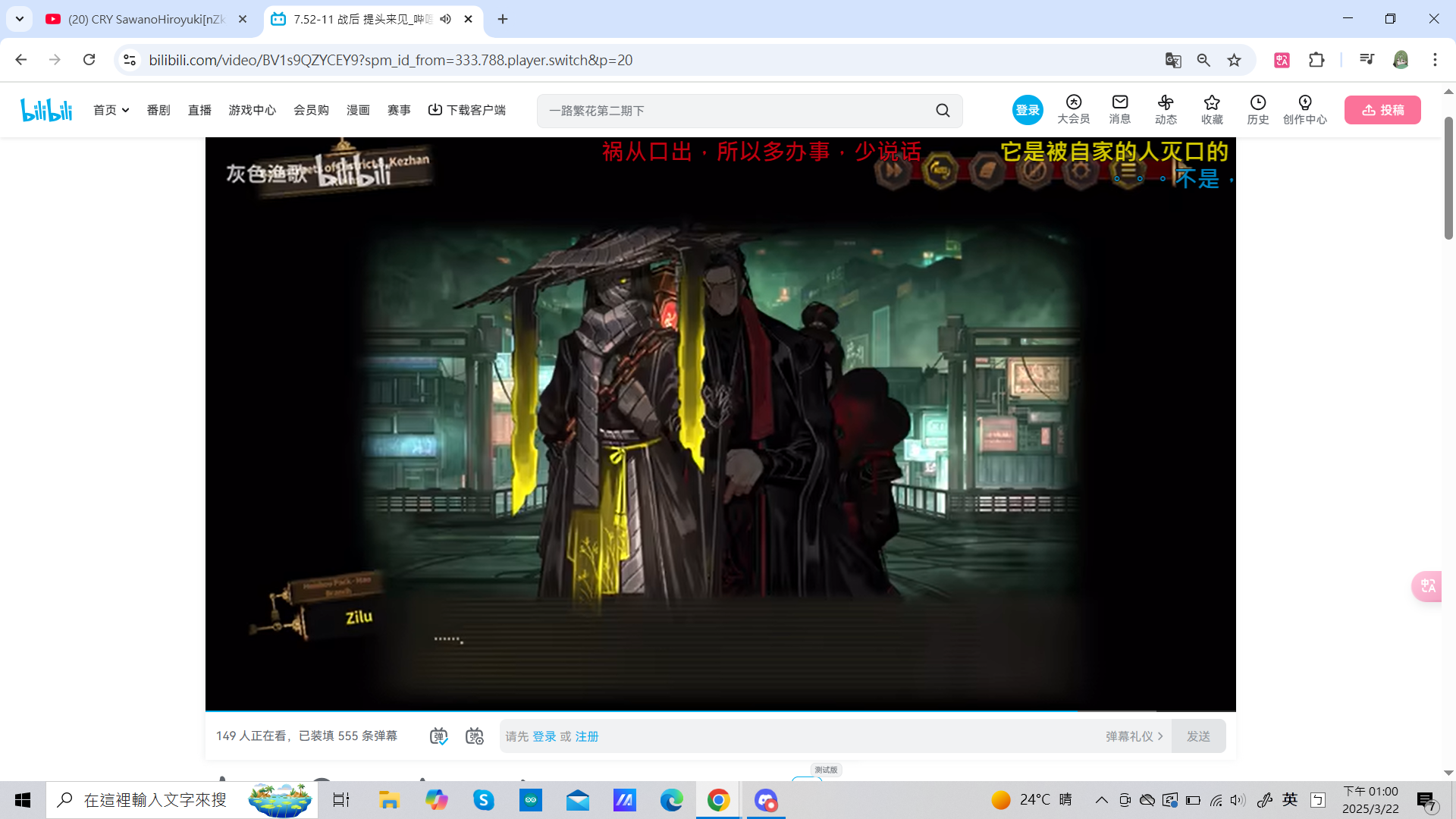
Task: Toggle danmaku display switch icon
Action: 438,736
